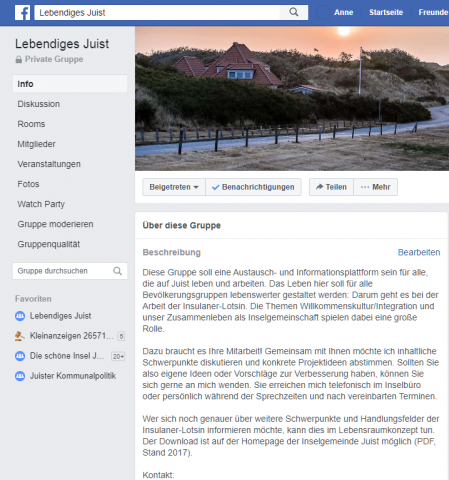
Task: Share the group with Teilen button
Action: click(331, 187)
